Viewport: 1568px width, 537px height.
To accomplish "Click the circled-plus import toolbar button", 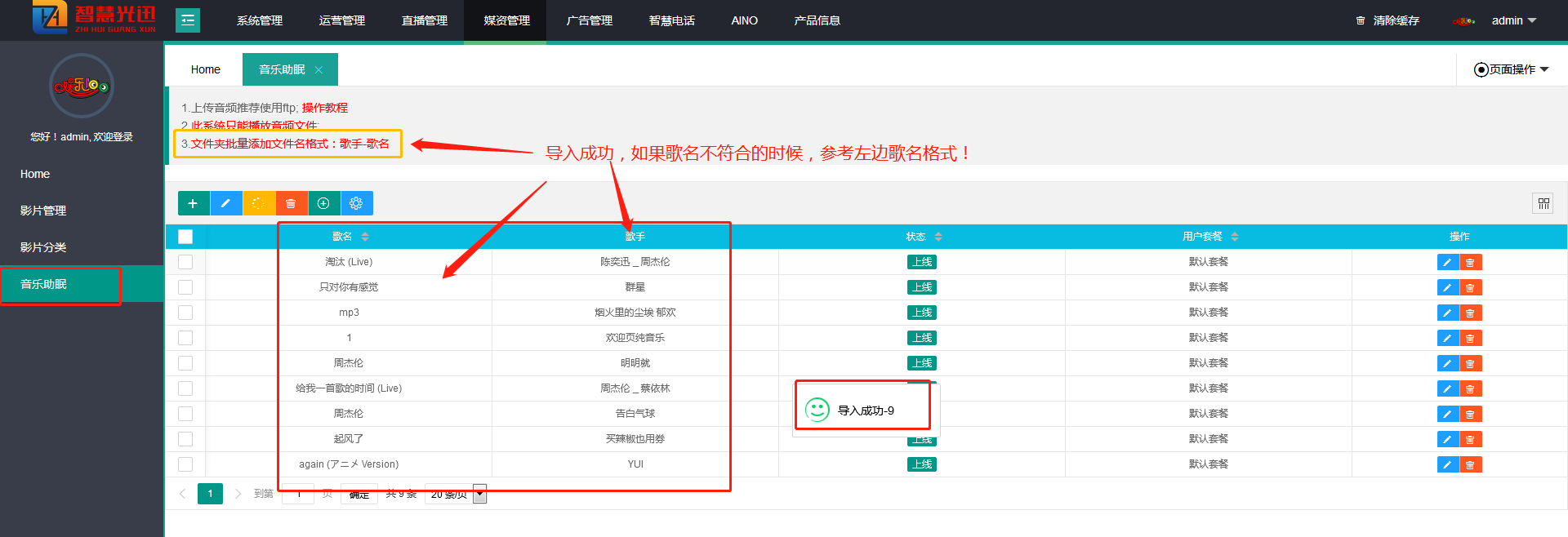I will point(323,203).
